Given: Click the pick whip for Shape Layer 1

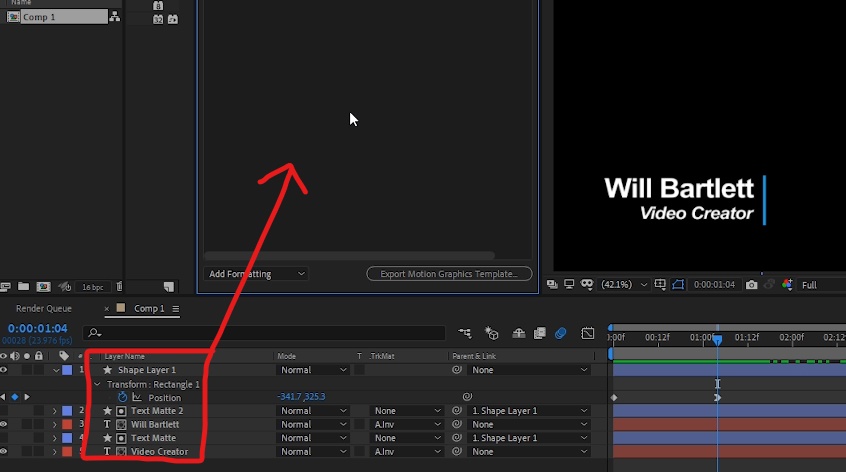Looking at the screenshot, I should coord(456,370).
